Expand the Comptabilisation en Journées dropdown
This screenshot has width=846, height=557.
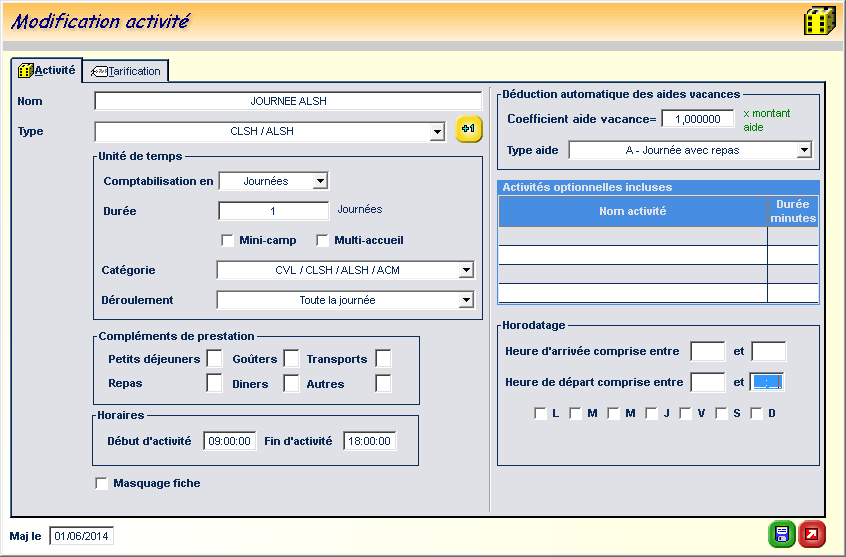pos(319,181)
